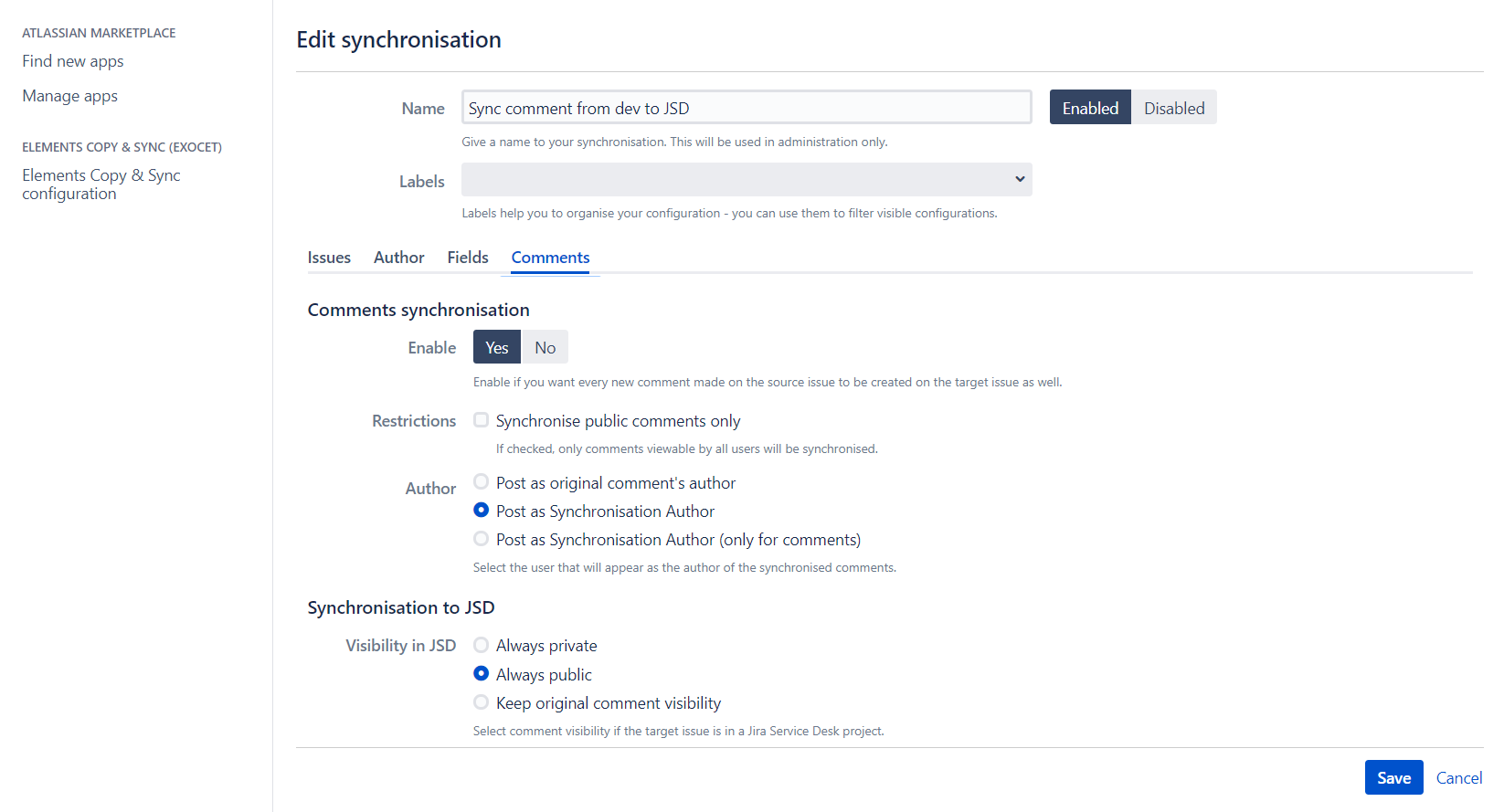Switch to the Issues tab
This screenshot has width=1504, height=812.
point(329,257)
